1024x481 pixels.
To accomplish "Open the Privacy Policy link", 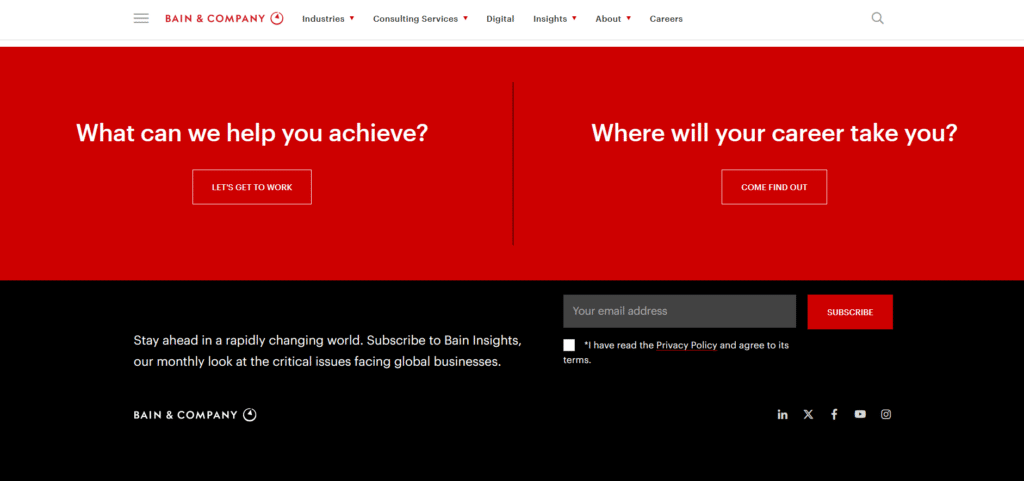I will (686, 345).
